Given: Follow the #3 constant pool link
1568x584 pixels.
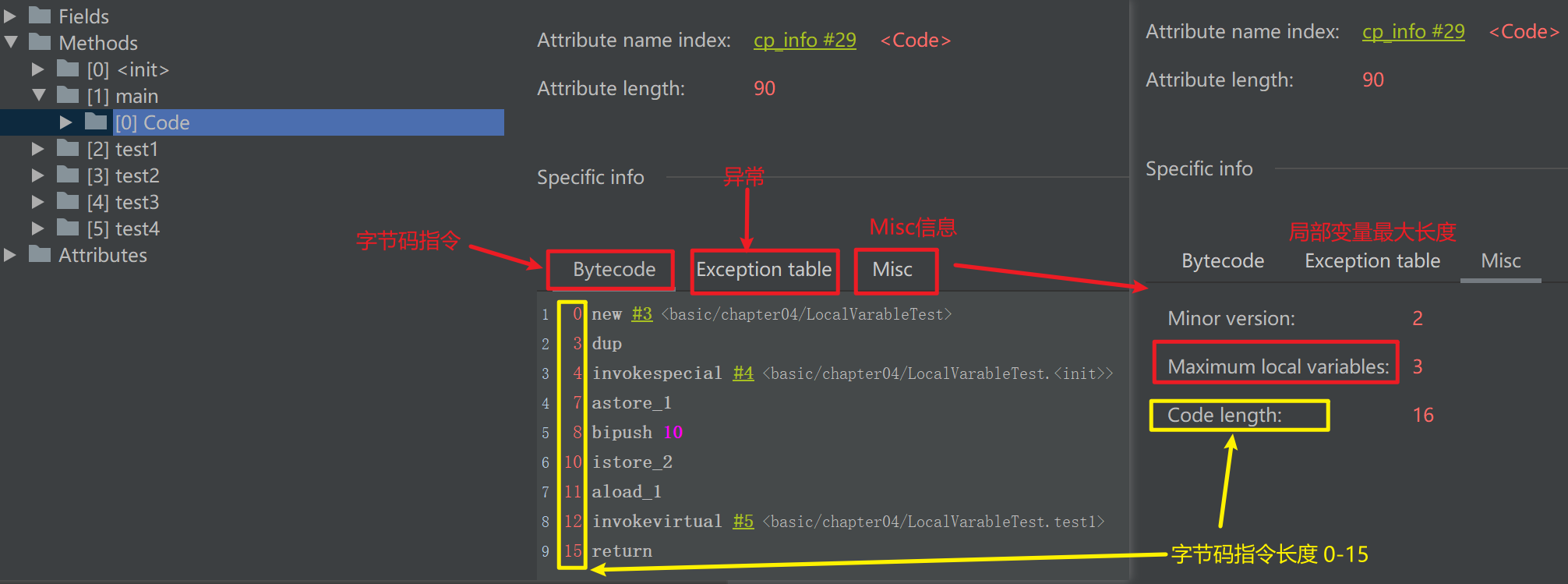Looking at the screenshot, I should tap(641, 314).
